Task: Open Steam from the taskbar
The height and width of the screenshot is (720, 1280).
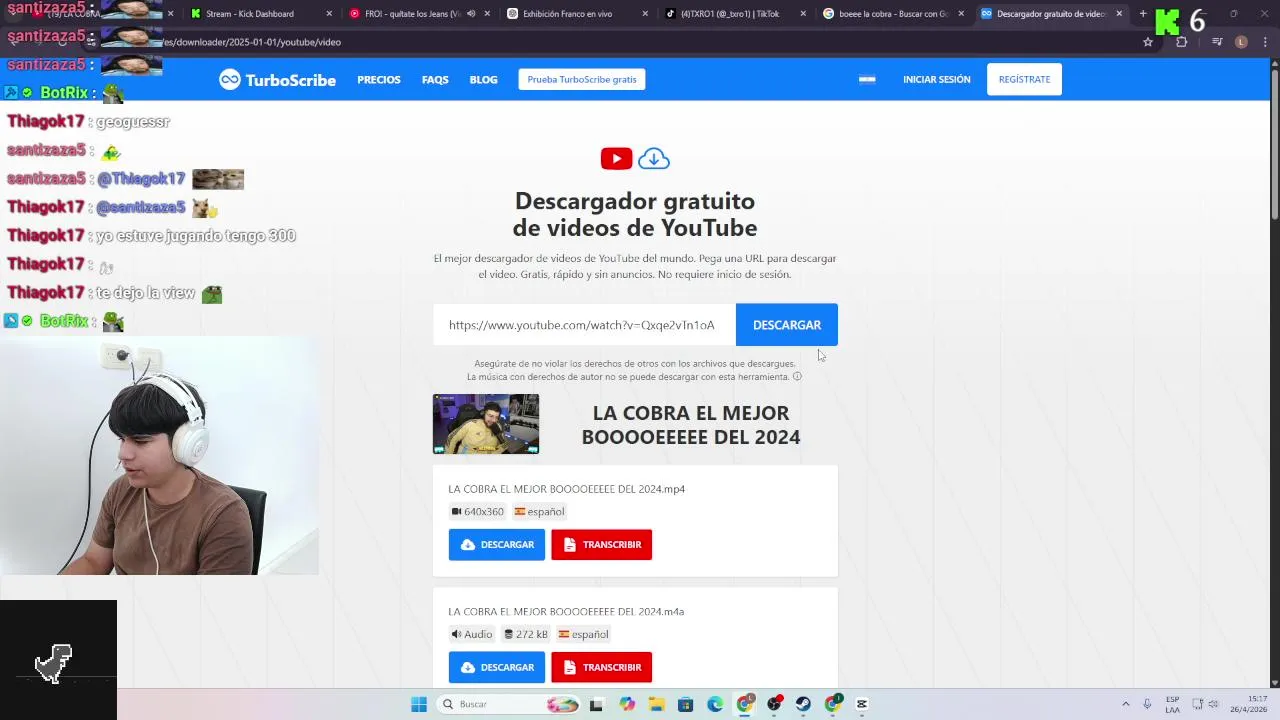Action: (x=803, y=704)
